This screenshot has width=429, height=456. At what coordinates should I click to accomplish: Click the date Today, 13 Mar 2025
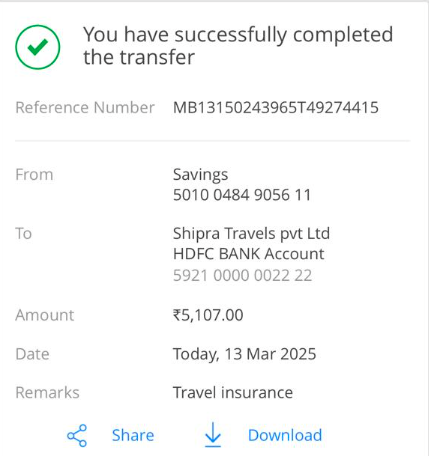coord(244,354)
